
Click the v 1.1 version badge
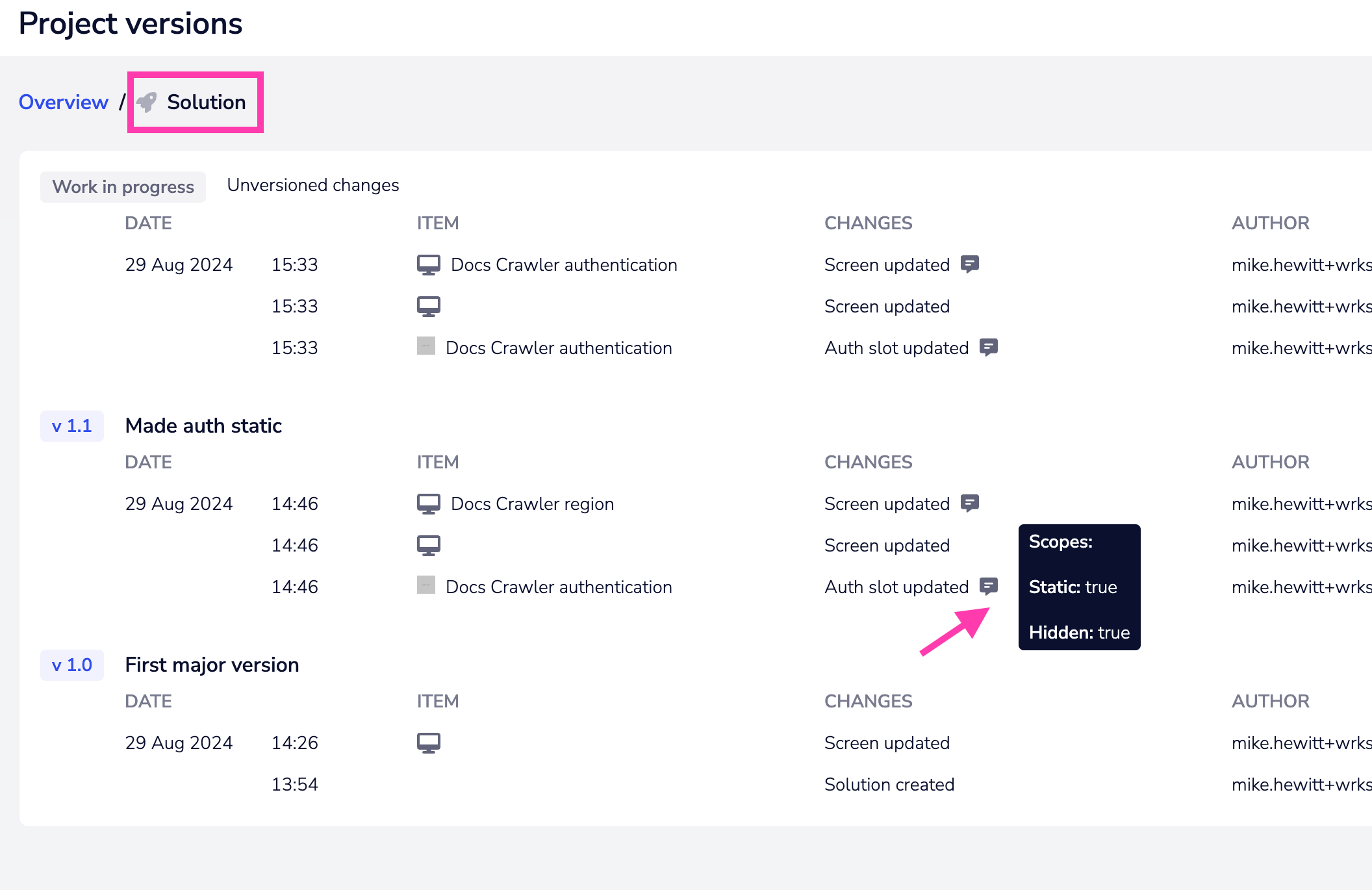(x=71, y=426)
